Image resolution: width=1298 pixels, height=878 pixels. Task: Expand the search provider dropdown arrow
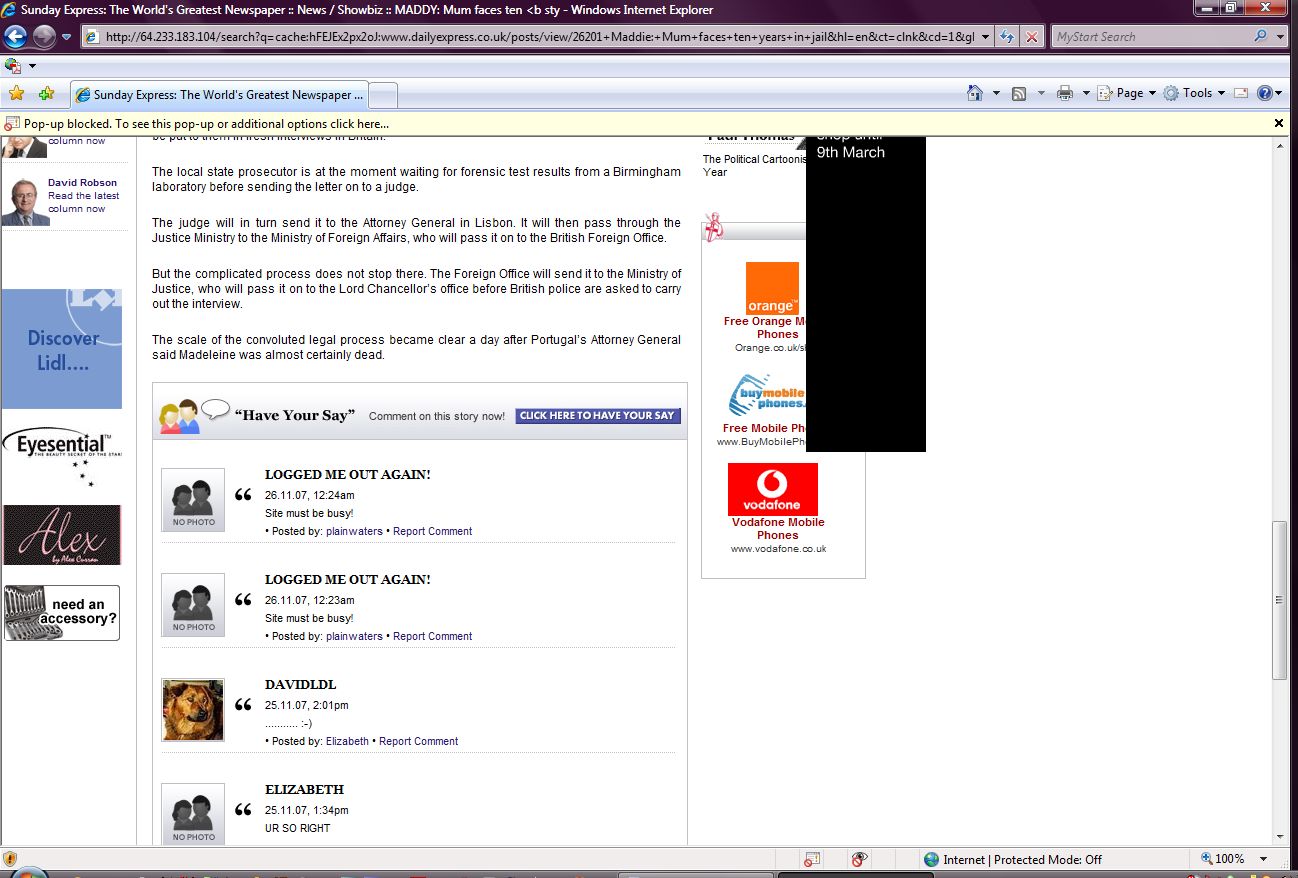[x=1281, y=37]
